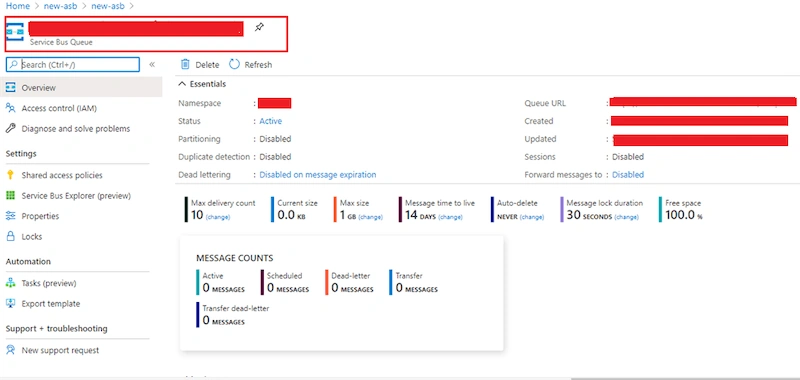This screenshot has height=380, width=800.
Task: Click the Tasks (preview) hierarchy icon
Action: point(11,283)
